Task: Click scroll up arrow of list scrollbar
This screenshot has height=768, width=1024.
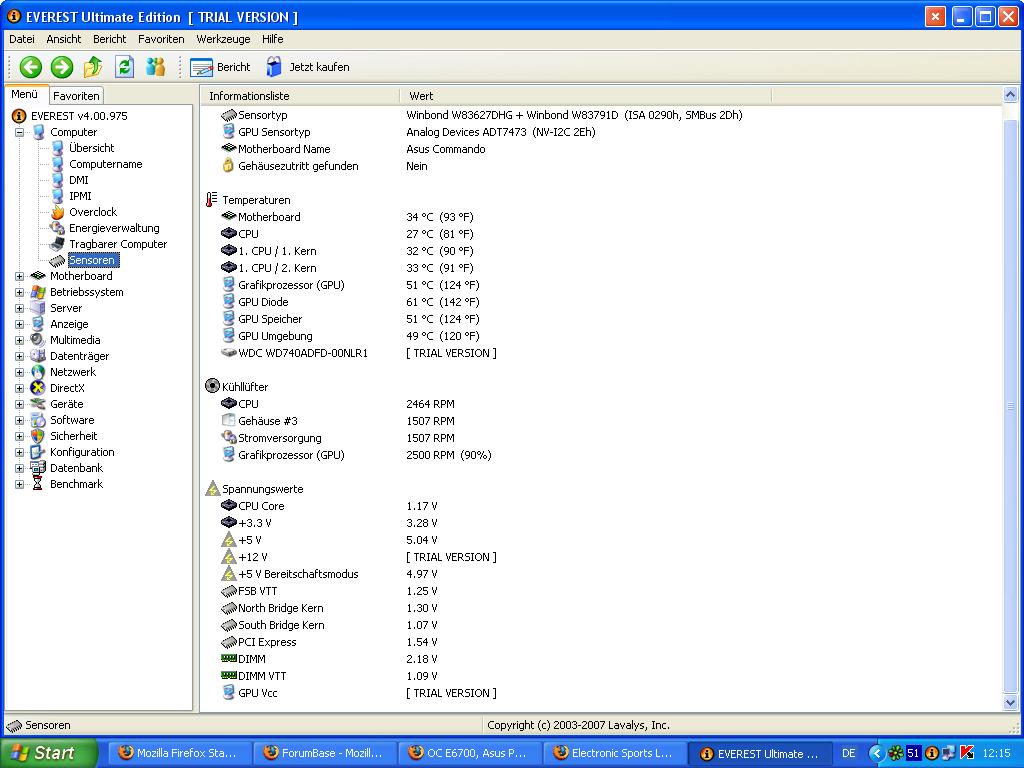Action: [x=1010, y=95]
